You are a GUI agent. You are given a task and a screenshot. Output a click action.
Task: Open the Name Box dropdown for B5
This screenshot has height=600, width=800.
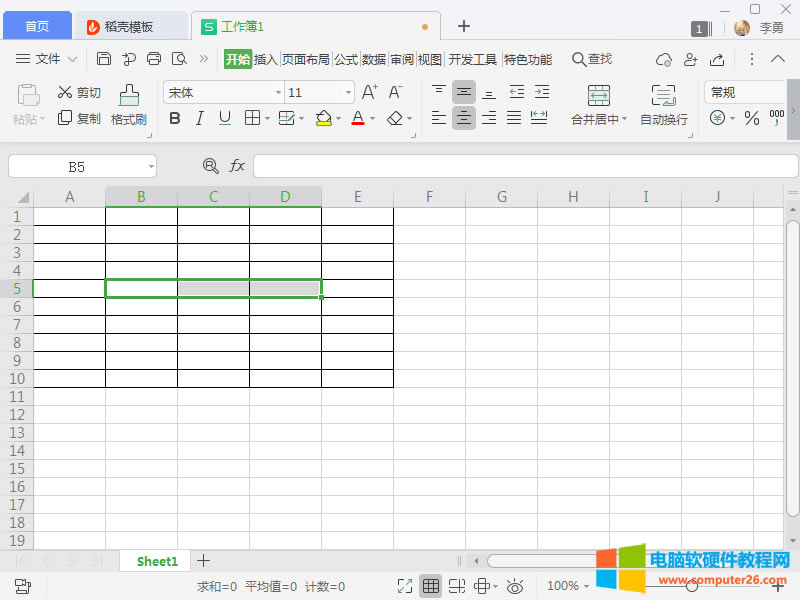(x=151, y=167)
